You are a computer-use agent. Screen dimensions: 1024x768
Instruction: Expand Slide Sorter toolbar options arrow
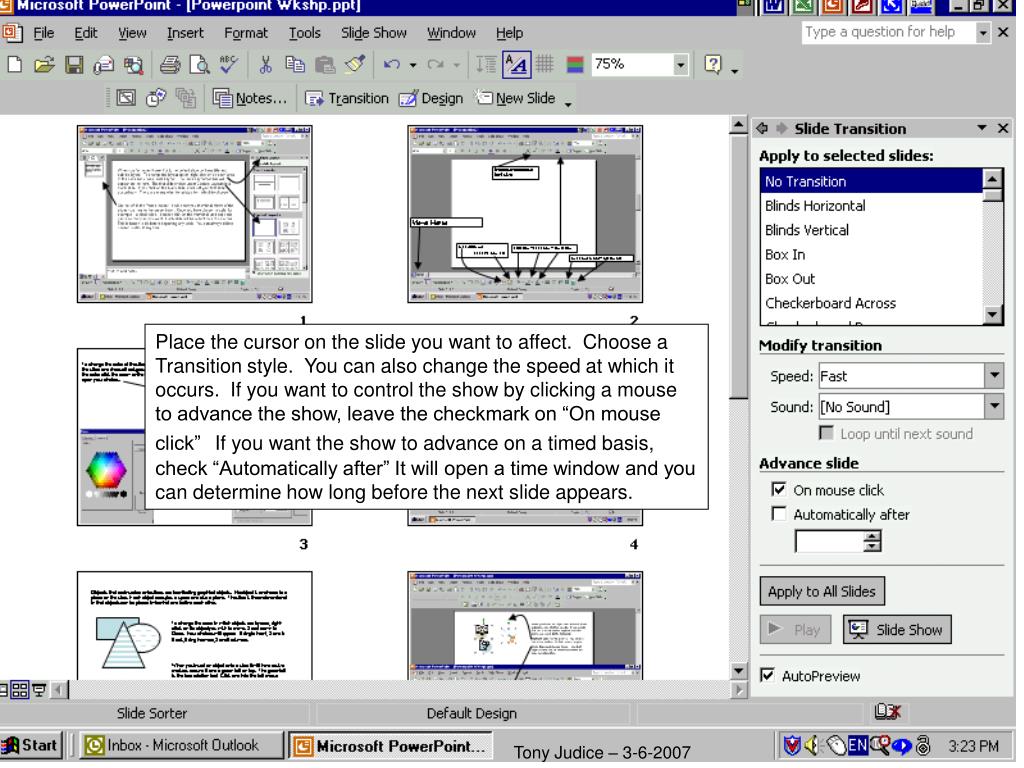point(568,104)
